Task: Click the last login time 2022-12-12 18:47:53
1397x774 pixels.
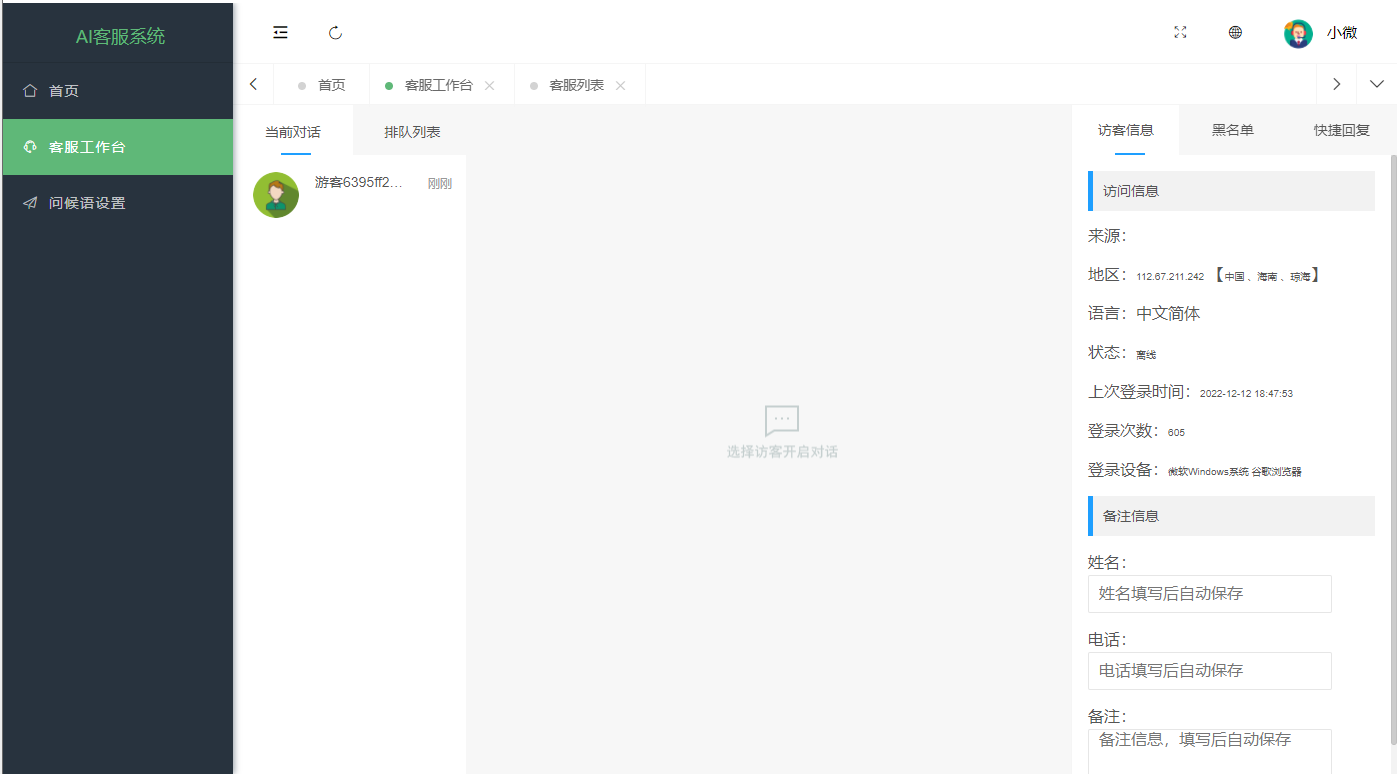Action: point(1246,394)
